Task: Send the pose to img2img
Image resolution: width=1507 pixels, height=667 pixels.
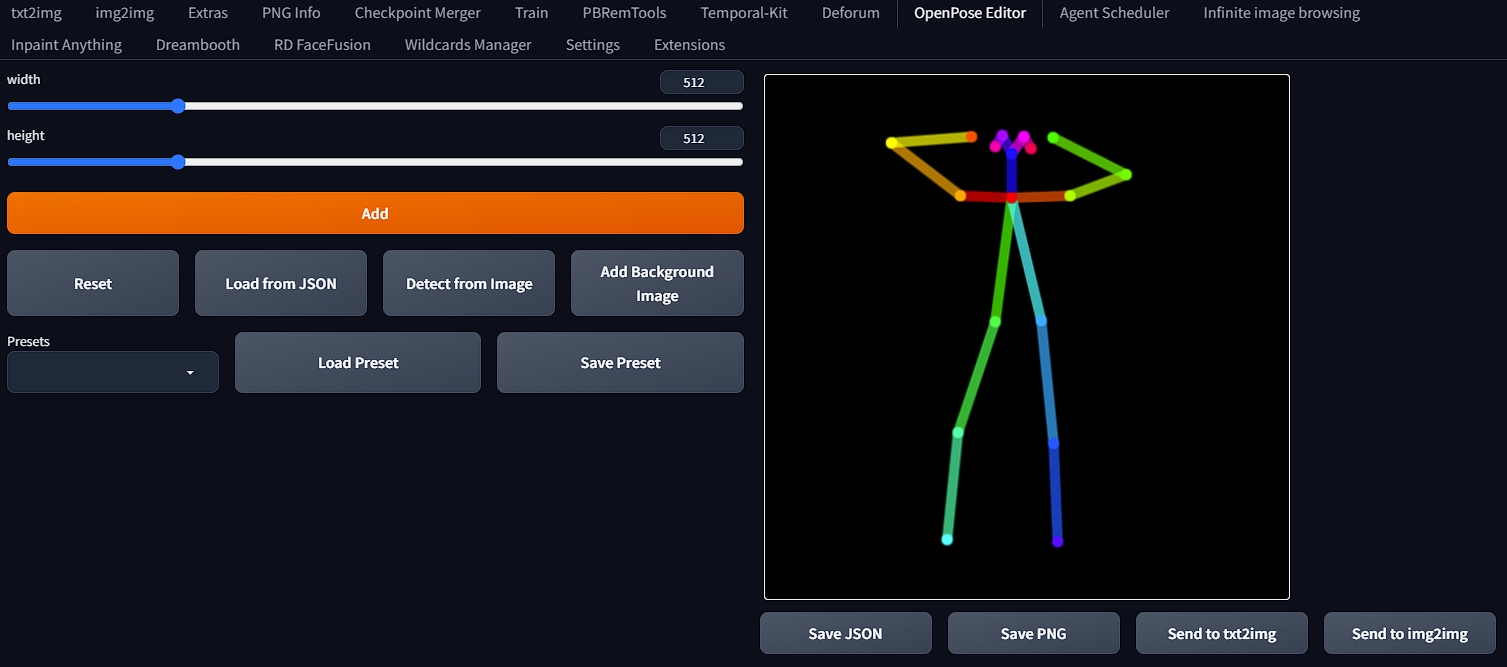Action: tap(1409, 633)
